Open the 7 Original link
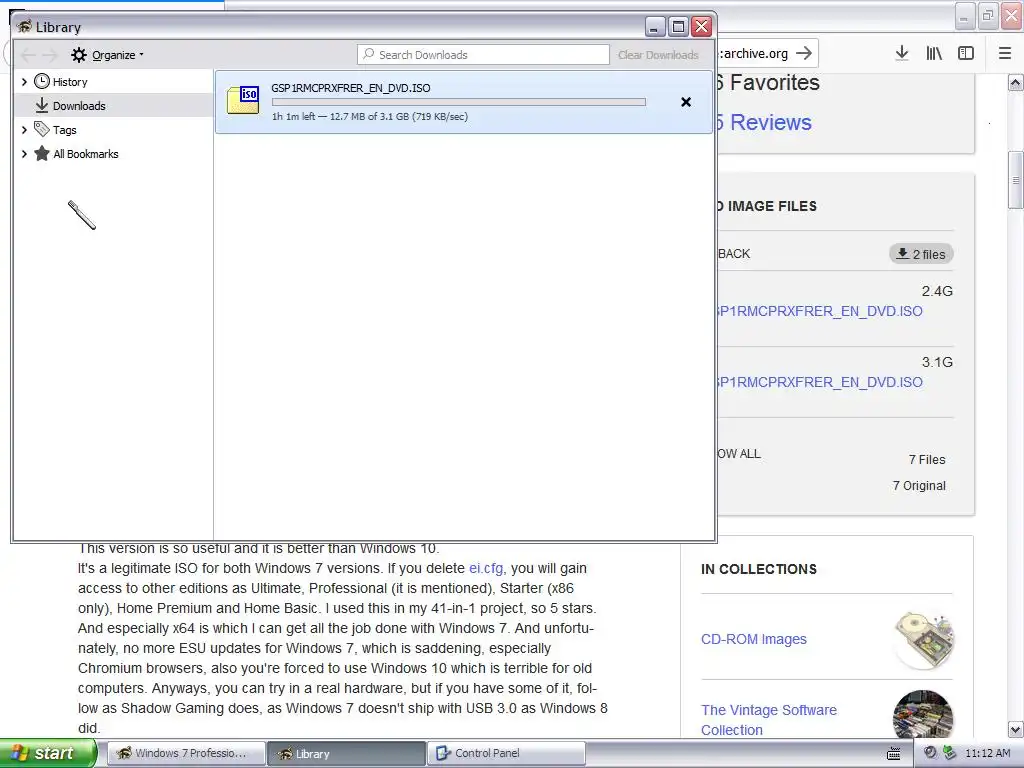 click(x=919, y=486)
